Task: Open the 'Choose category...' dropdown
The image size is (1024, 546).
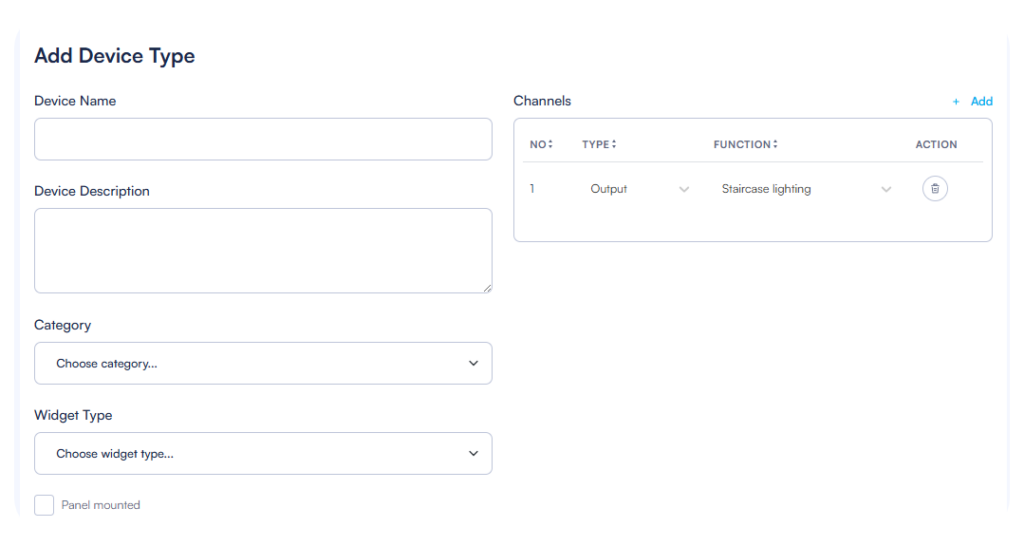Action: coord(262,364)
